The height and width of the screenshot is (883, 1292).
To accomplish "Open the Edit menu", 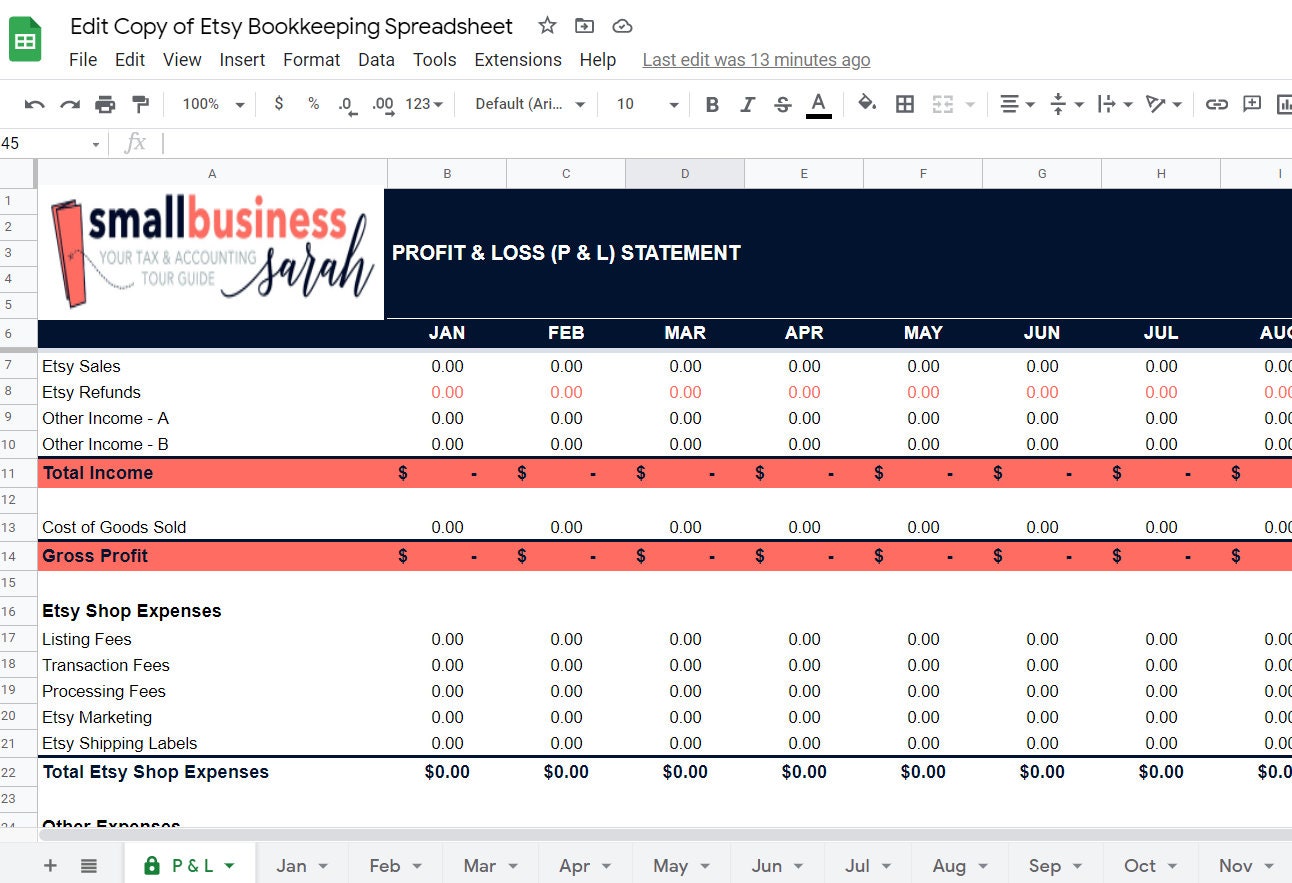I will [130, 60].
